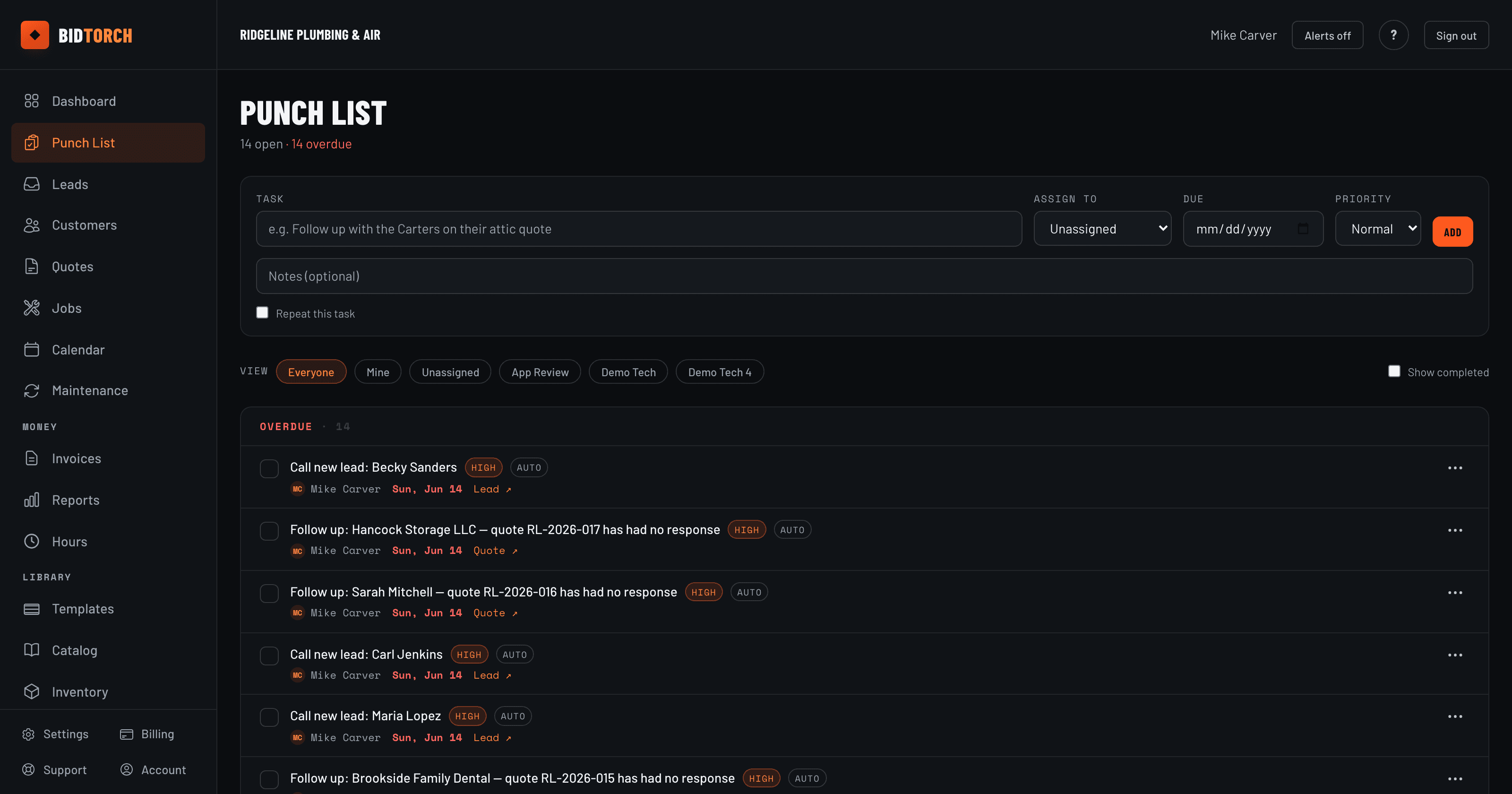The width and height of the screenshot is (1512, 794).
Task: Open date picker calendar icon in Due field
Action: 1303,228
